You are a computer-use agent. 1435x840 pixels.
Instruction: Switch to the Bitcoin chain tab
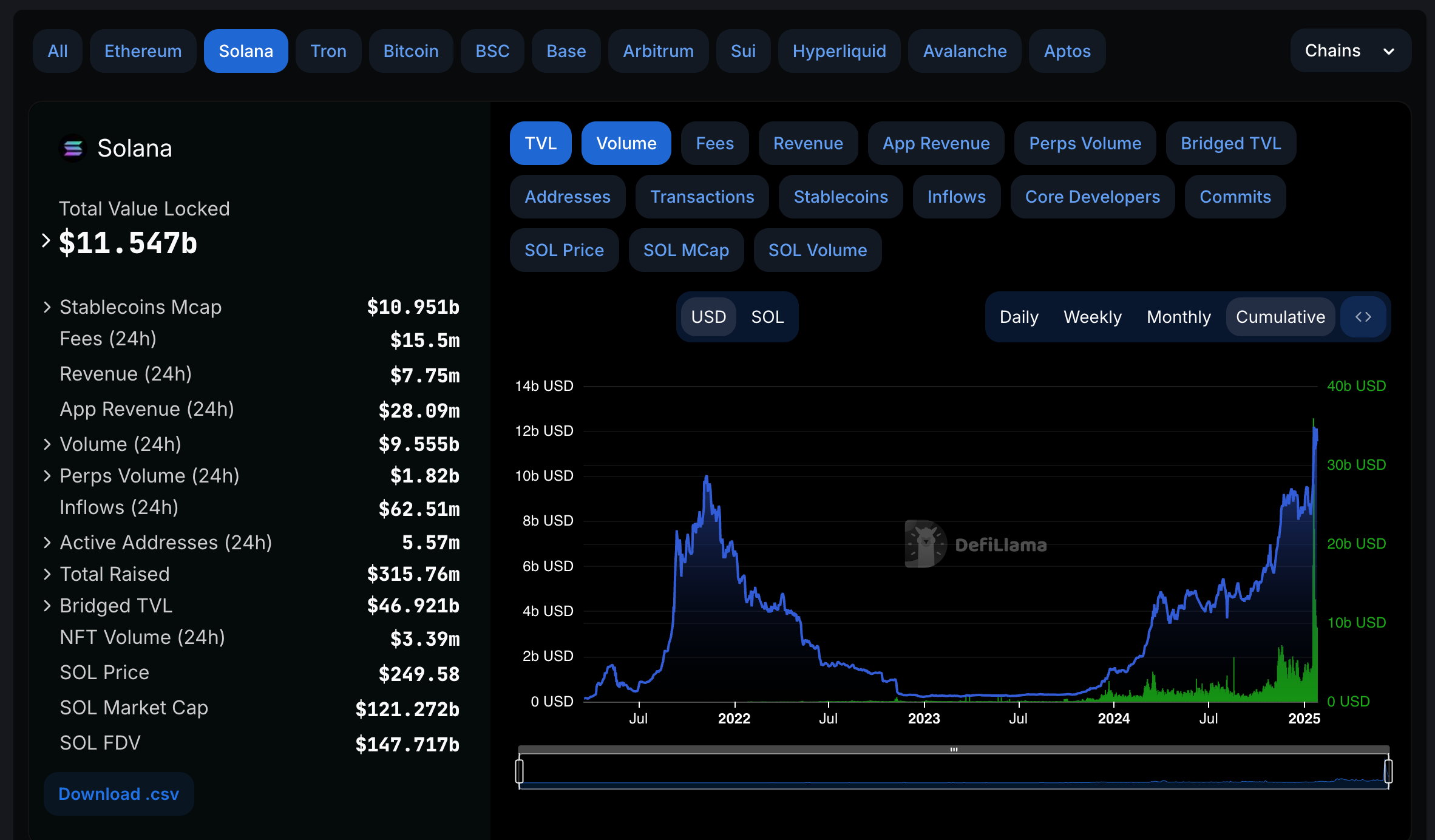pos(411,51)
